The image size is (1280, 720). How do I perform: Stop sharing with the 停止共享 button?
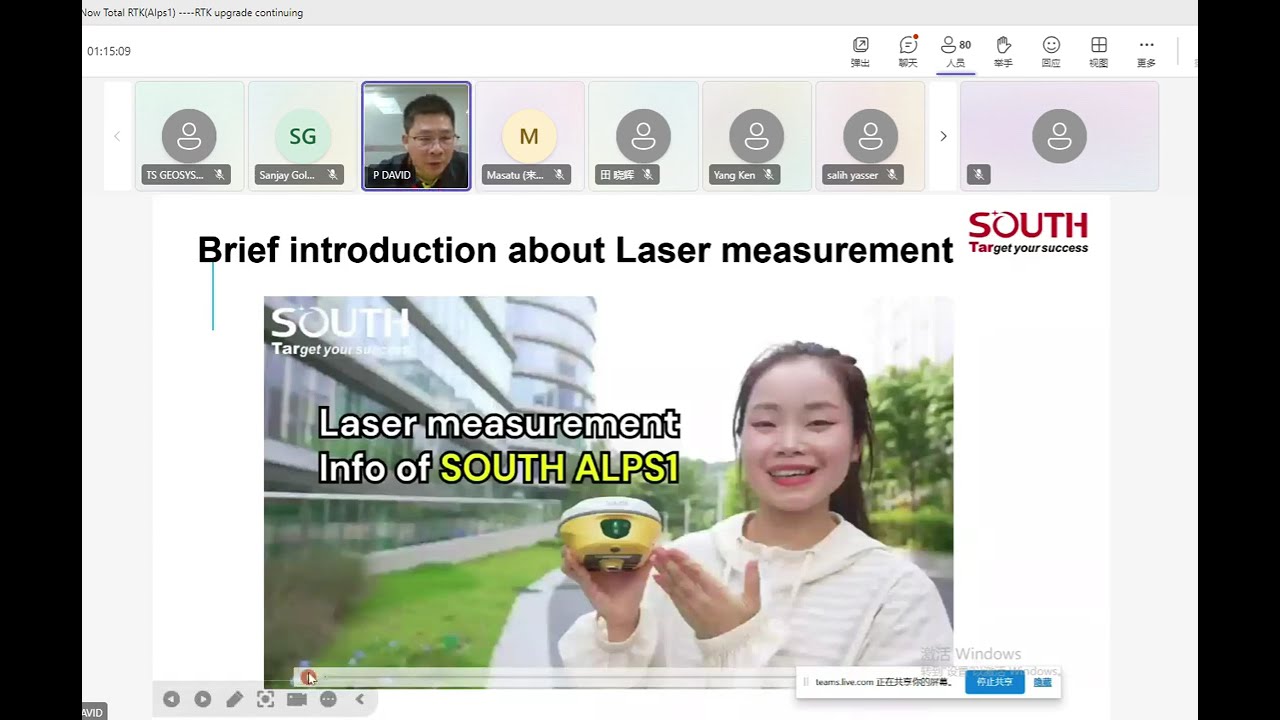(x=995, y=682)
